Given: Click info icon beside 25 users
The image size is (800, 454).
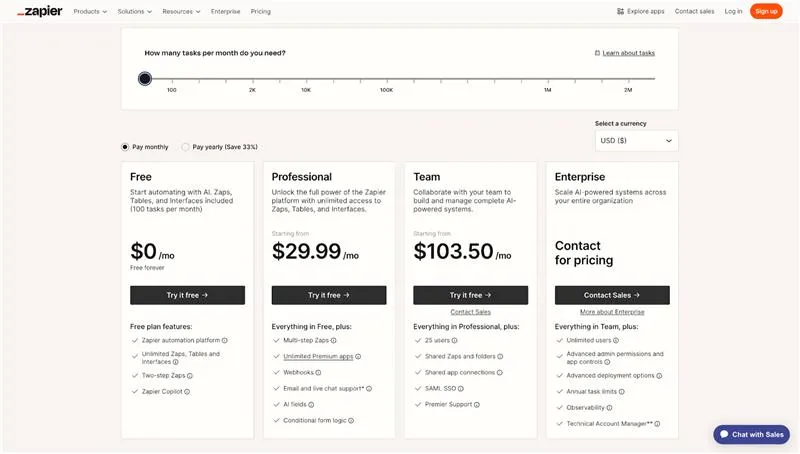Looking at the screenshot, I should pyautogui.click(x=455, y=340).
